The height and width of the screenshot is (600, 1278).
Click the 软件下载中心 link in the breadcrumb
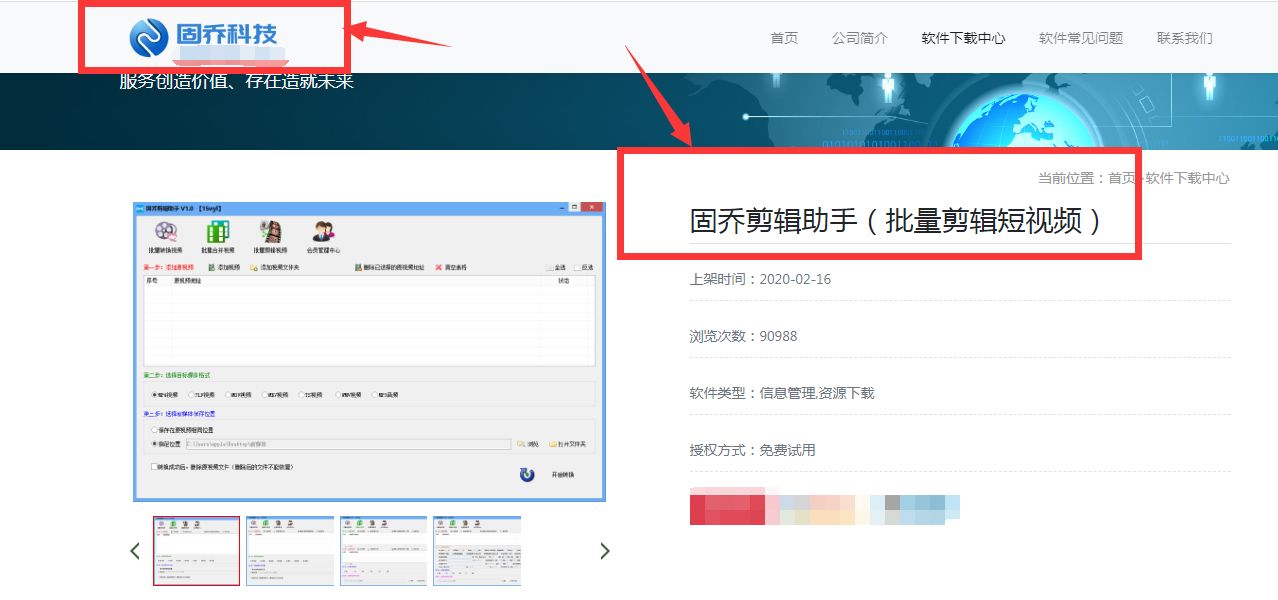[1188, 178]
